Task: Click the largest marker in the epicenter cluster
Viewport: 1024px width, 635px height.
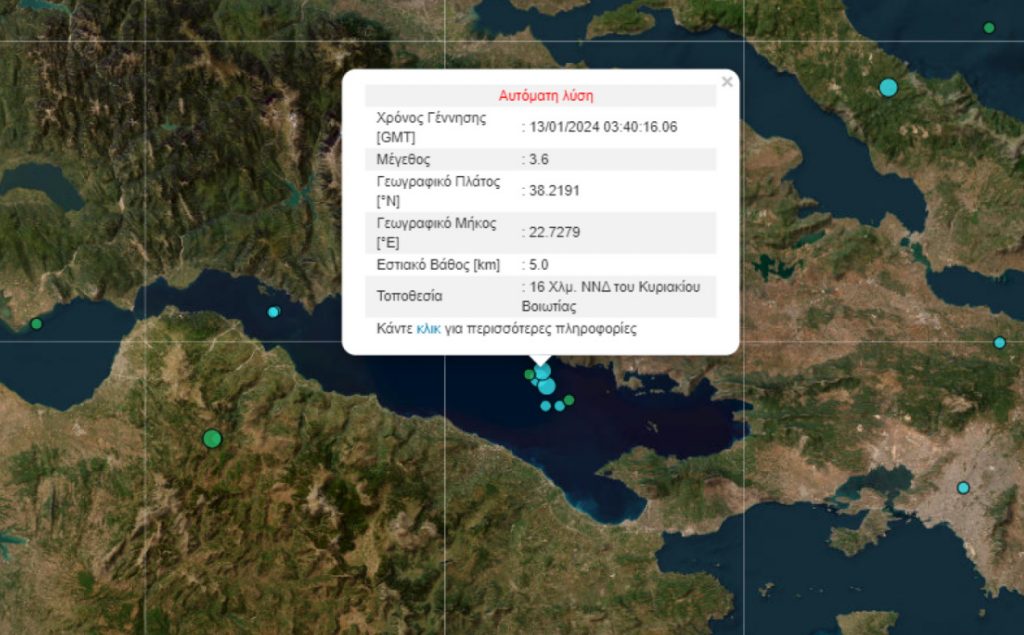Action: point(546,387)
